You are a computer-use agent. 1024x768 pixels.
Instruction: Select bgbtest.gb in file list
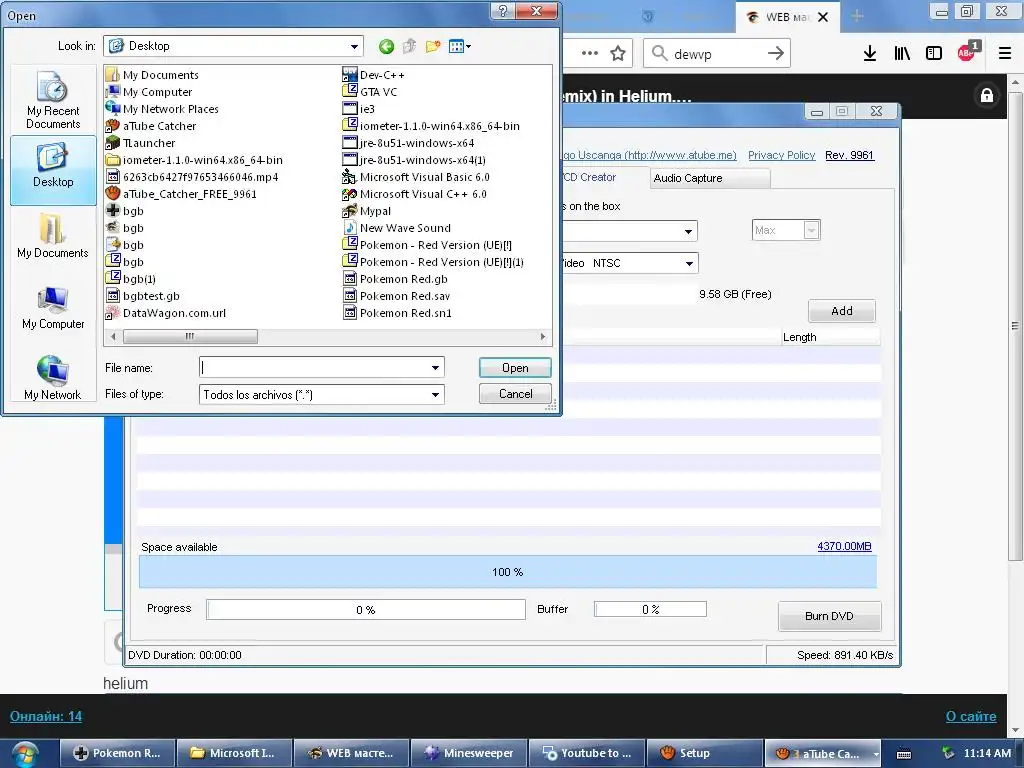tap(143, 296)
